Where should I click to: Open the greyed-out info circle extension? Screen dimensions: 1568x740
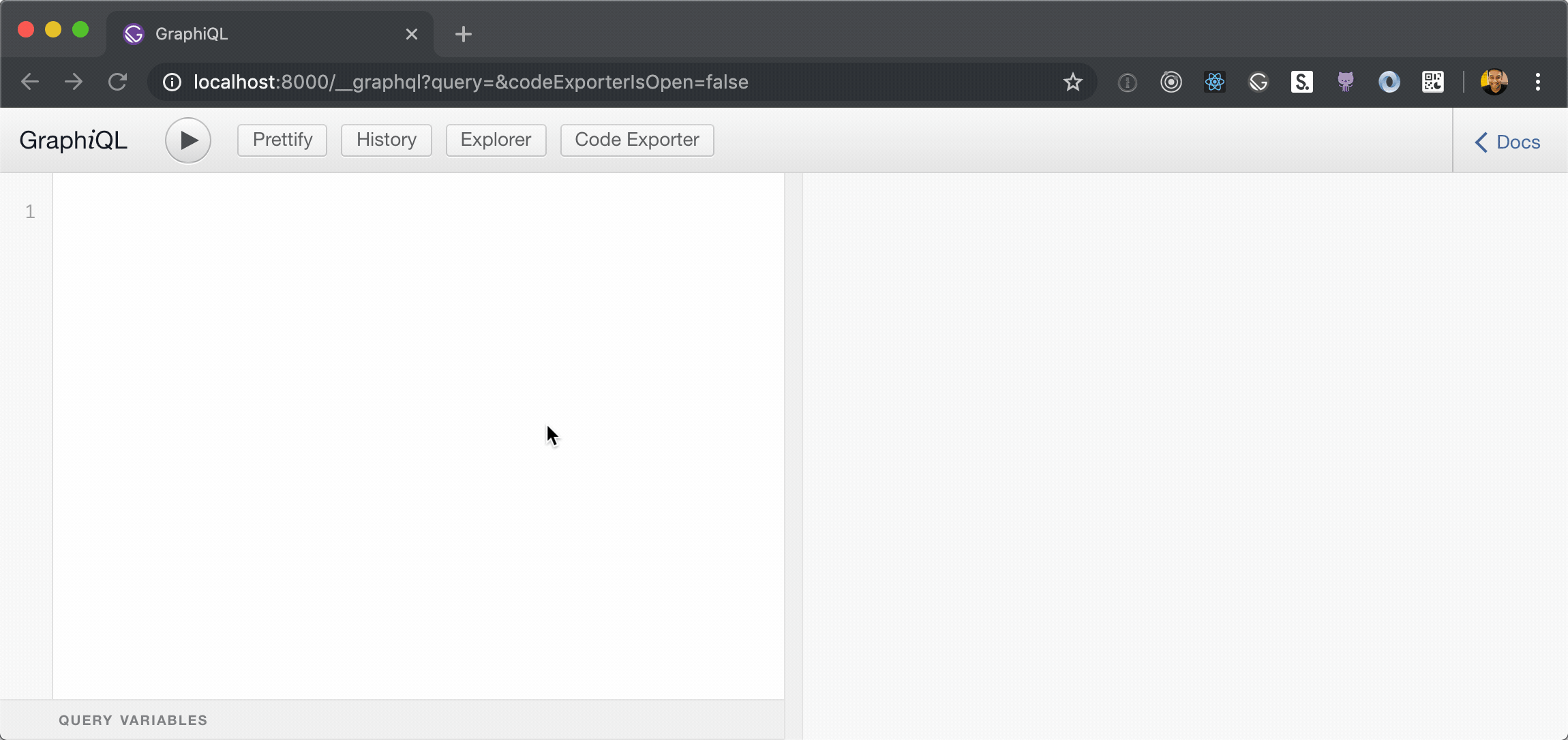click(x=1127, y=82)
